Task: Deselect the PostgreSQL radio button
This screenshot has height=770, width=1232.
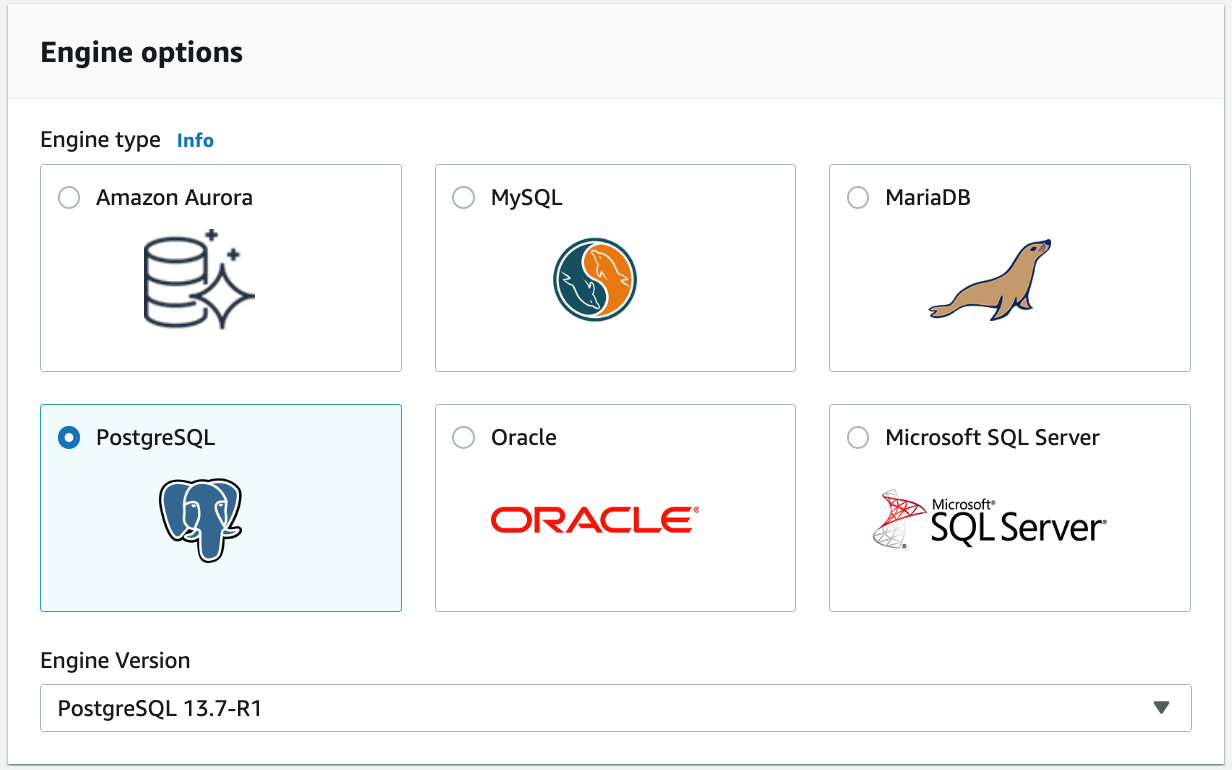Action: point(68,437)
